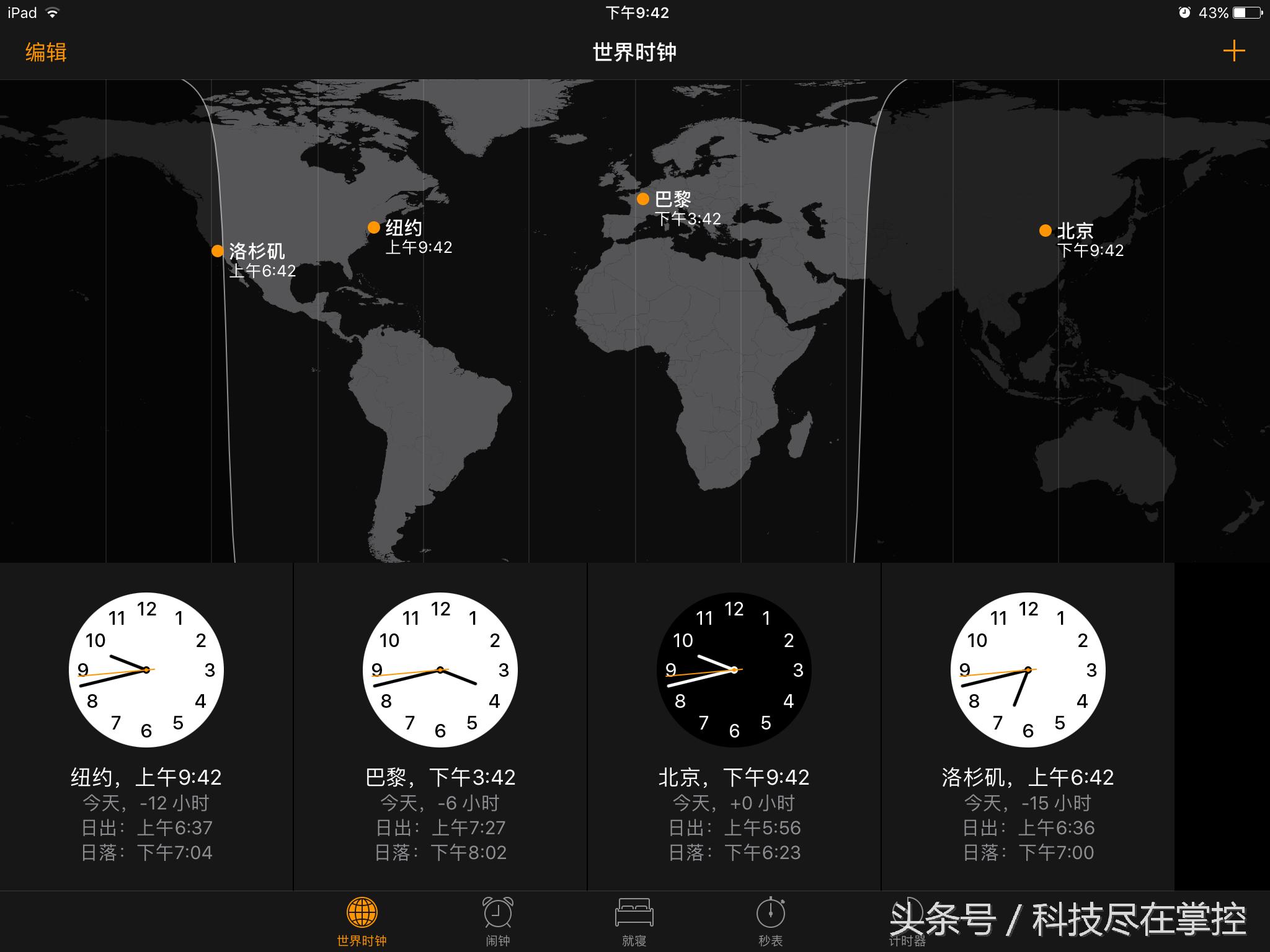
Task: Tap the battery icon in status bar
Action: [x=1248, y=12]
